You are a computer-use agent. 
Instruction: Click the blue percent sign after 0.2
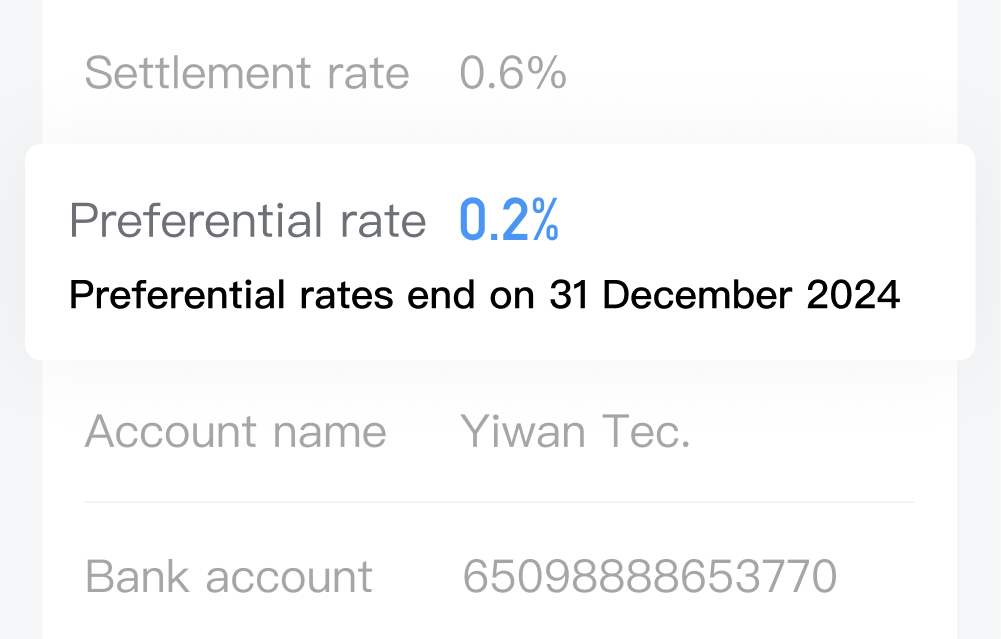(x=545, y=219)
